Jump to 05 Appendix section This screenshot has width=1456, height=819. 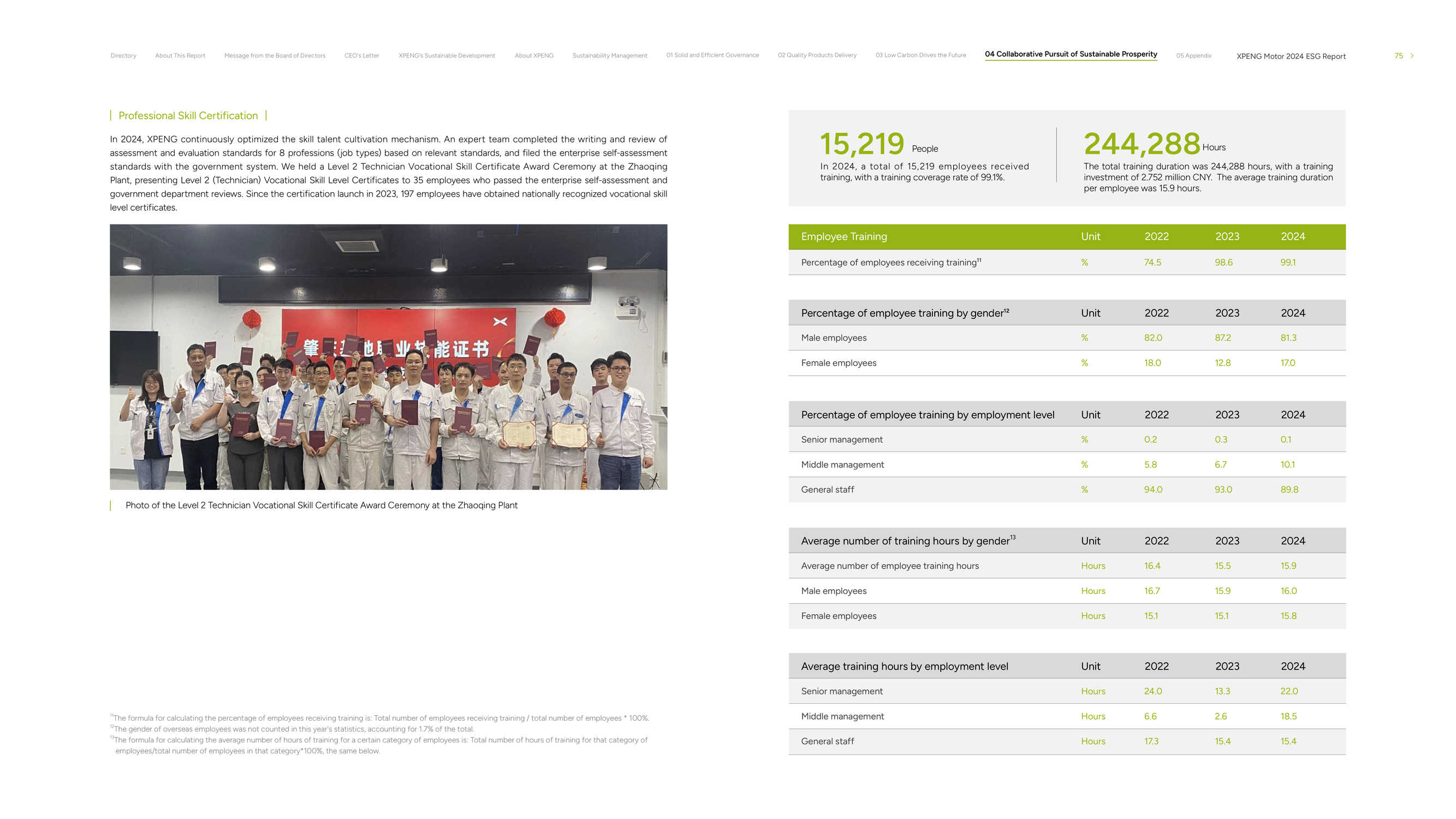coord(1193,55)
